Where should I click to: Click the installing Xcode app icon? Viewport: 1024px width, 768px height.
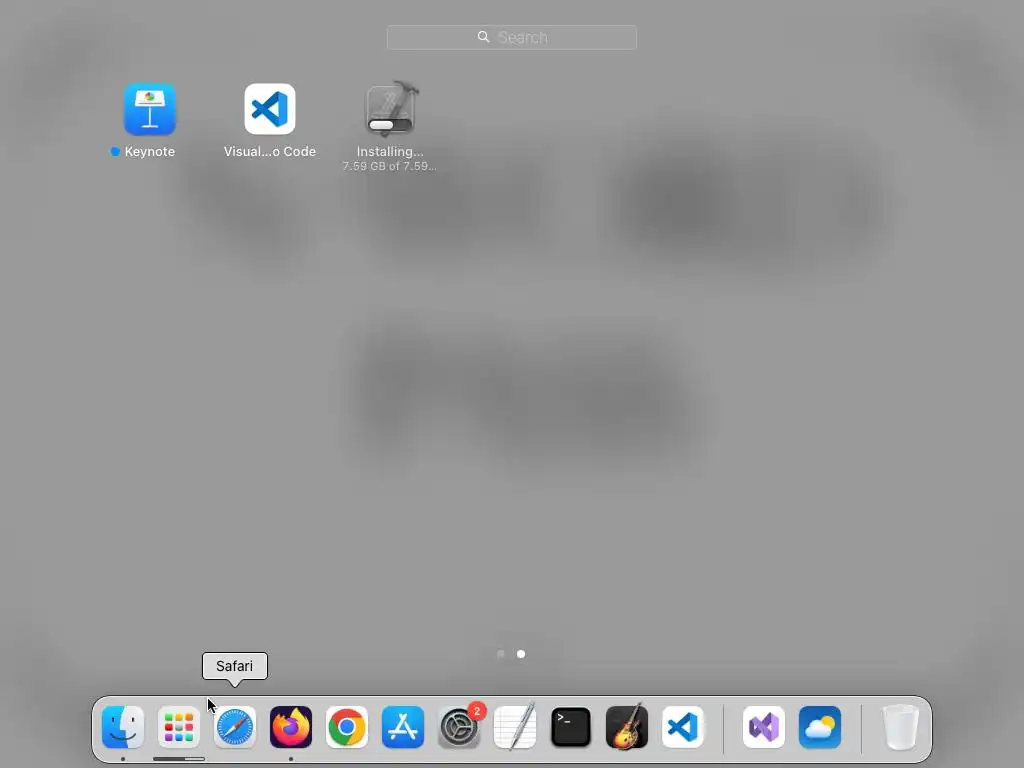(391, 109)
